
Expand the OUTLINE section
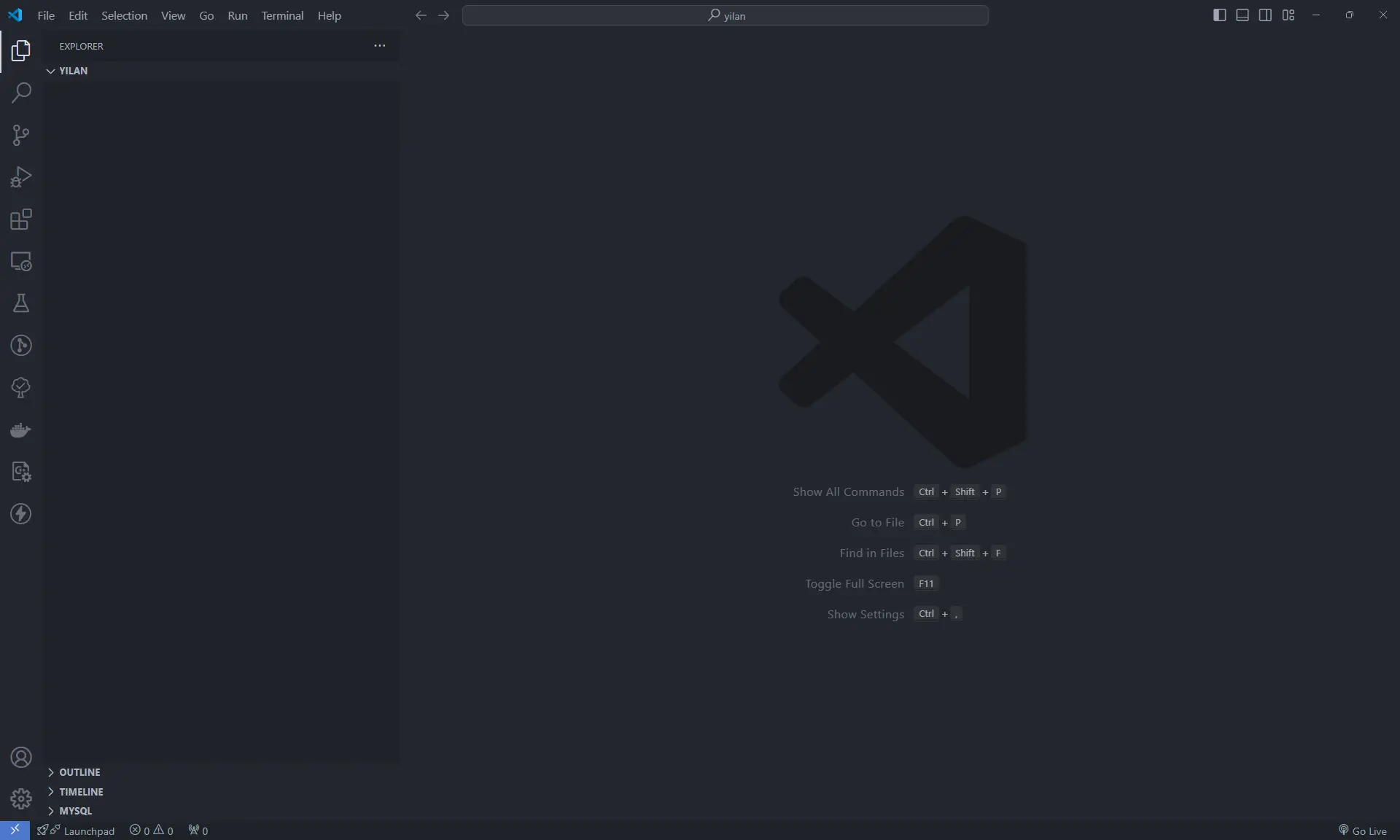coord(222,772)
